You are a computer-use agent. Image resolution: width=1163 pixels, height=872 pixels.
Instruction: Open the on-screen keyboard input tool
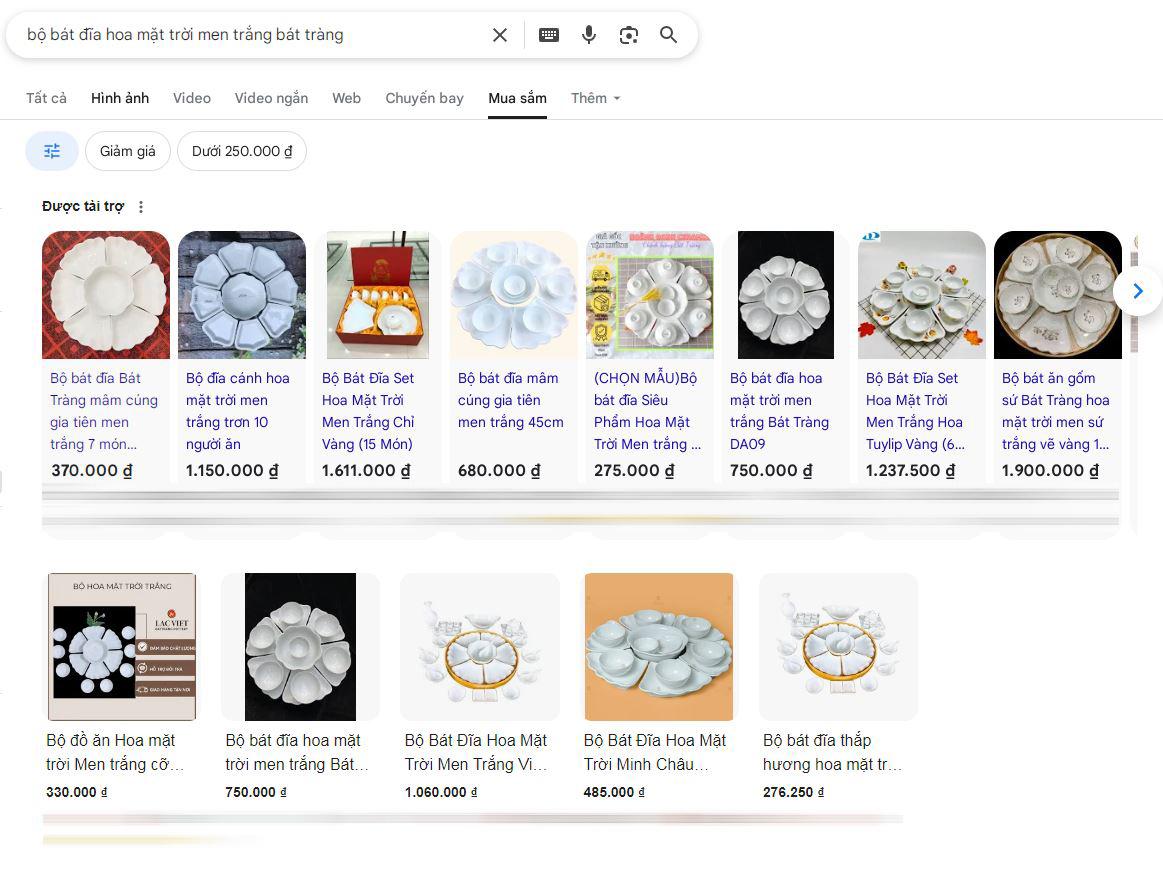coord(549,35)
